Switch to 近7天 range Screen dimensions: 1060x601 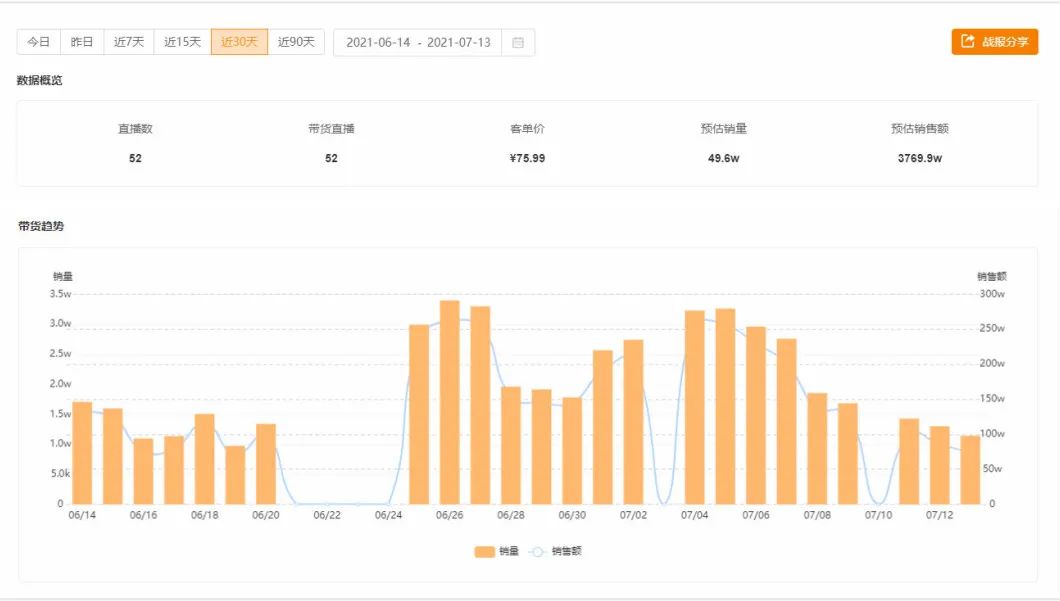point(129,42)
